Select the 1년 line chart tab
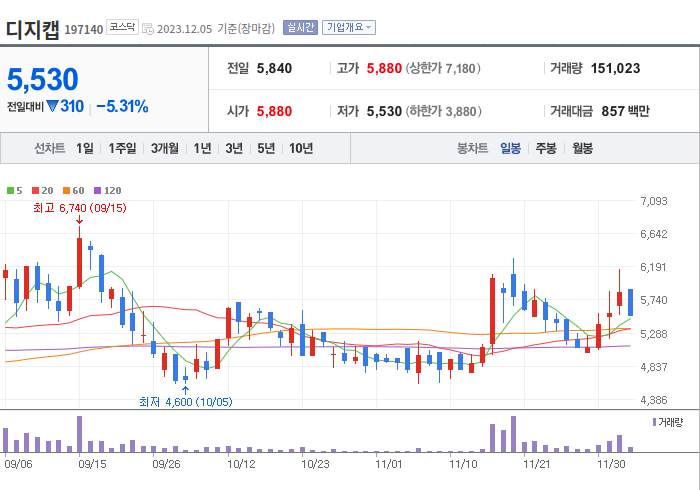Viewport: 700px width, 490px height. point(202,148)
